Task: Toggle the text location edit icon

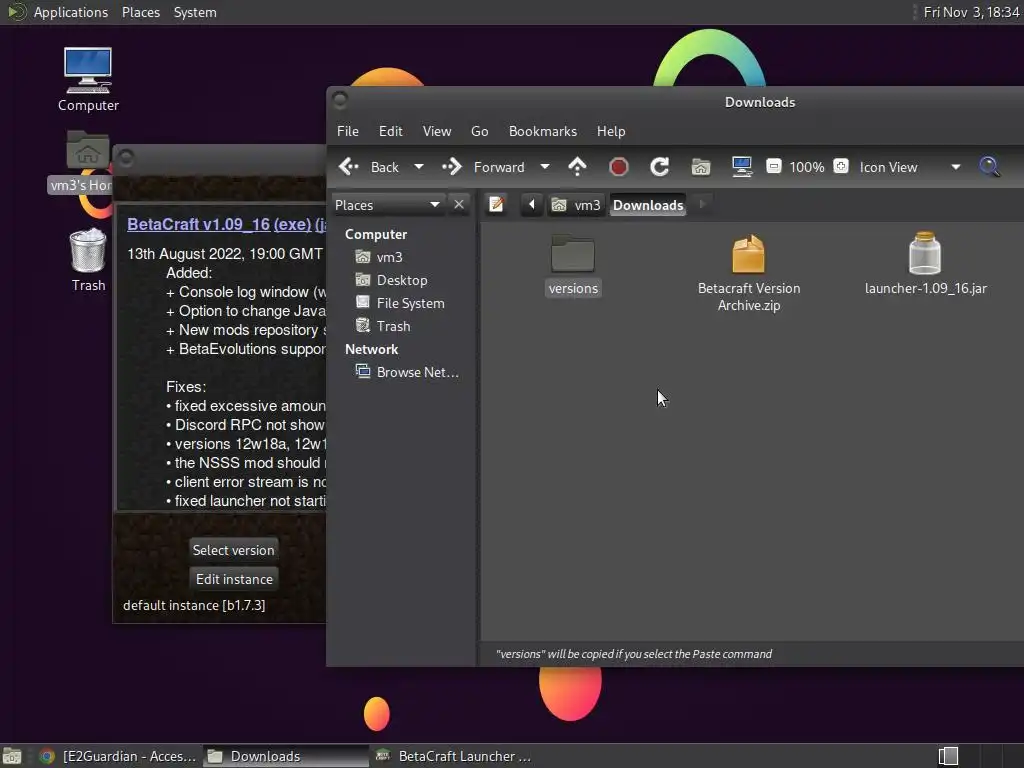Action: pyautogui.click(x=496, y=204)
